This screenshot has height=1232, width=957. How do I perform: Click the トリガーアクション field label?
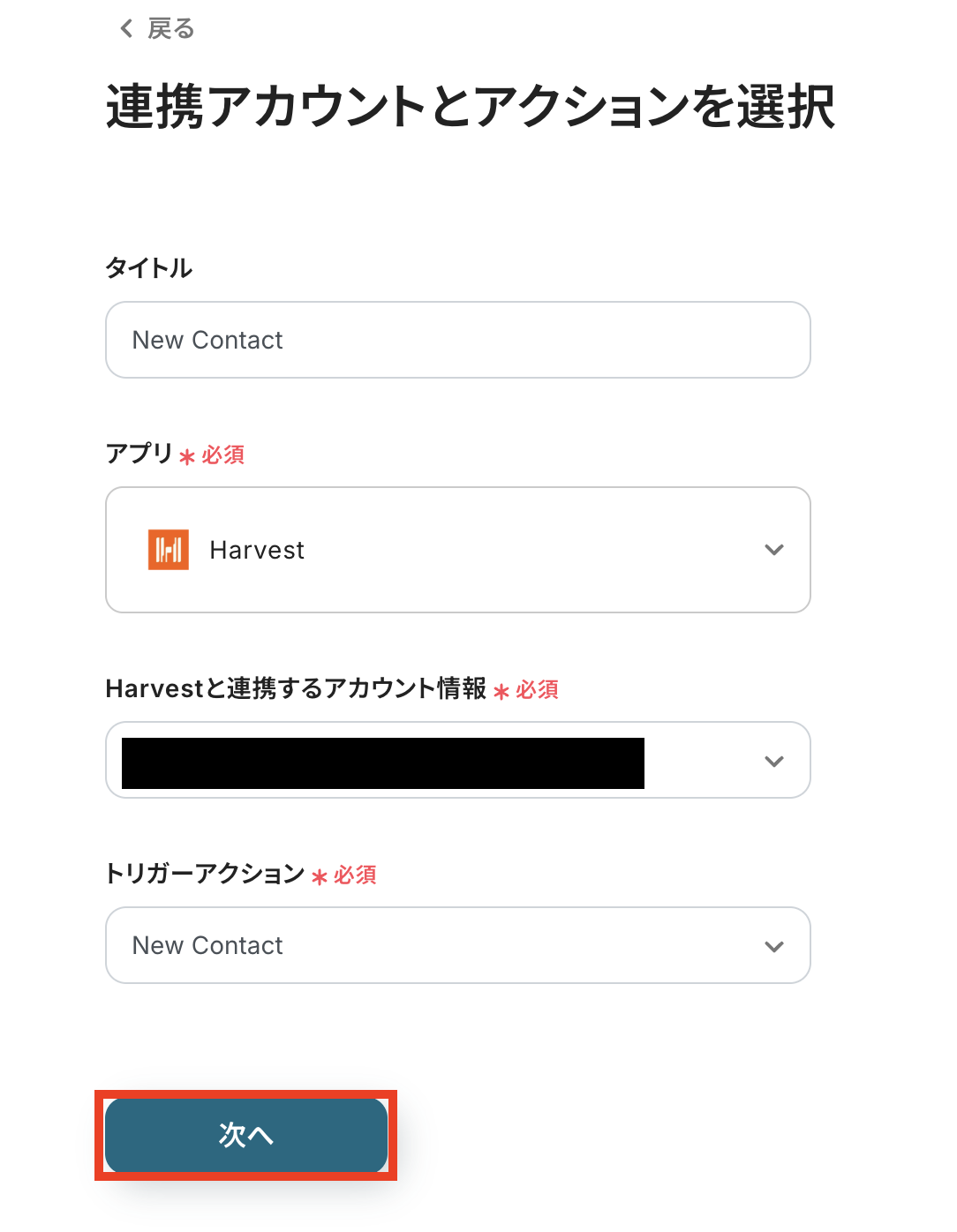pyautogui.click(x=205, y=874)
